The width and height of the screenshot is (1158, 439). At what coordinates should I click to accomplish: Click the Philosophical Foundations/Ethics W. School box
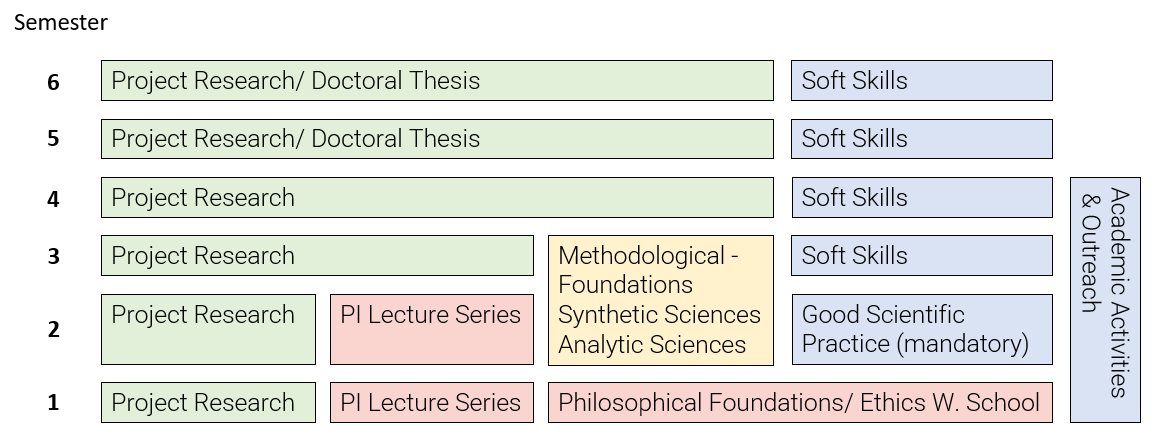801,403
